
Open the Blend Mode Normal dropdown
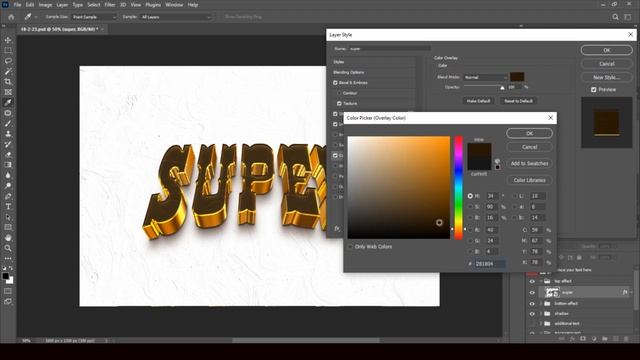486,77
